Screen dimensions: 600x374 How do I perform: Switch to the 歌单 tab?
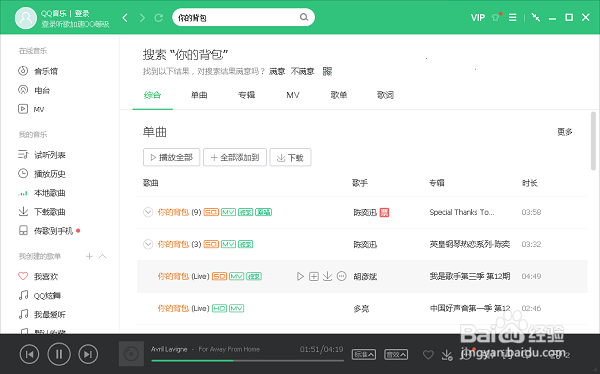pos(339,95)
